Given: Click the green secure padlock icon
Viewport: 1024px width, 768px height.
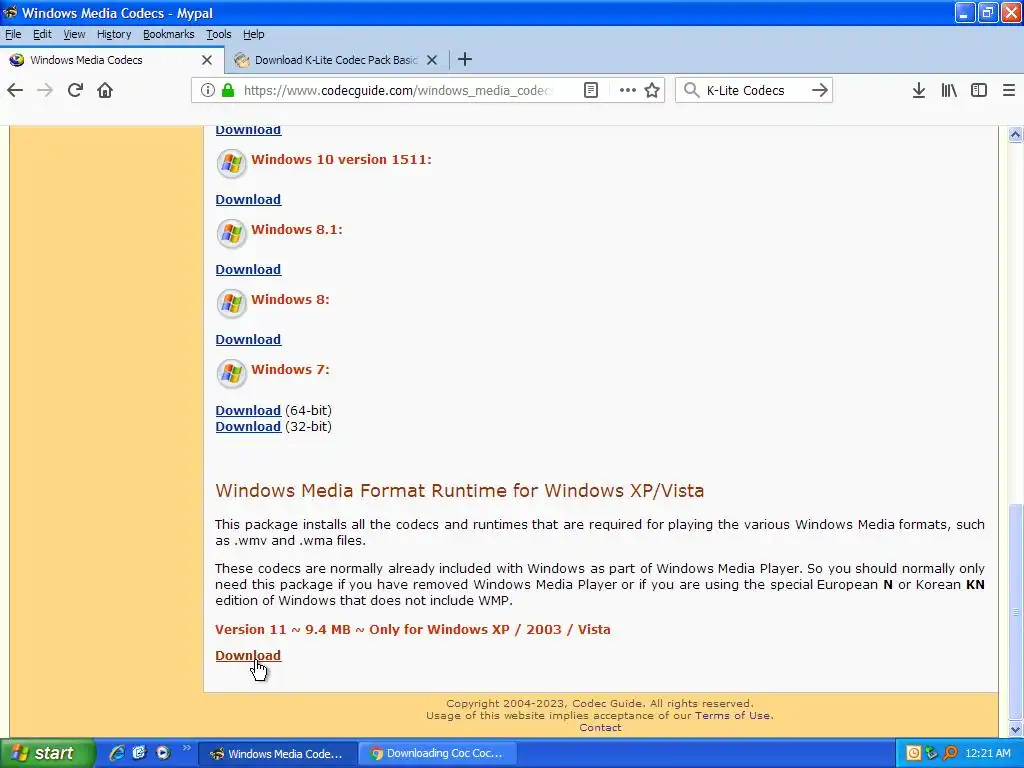Looking at the screenshot, I should pos(228,90).
